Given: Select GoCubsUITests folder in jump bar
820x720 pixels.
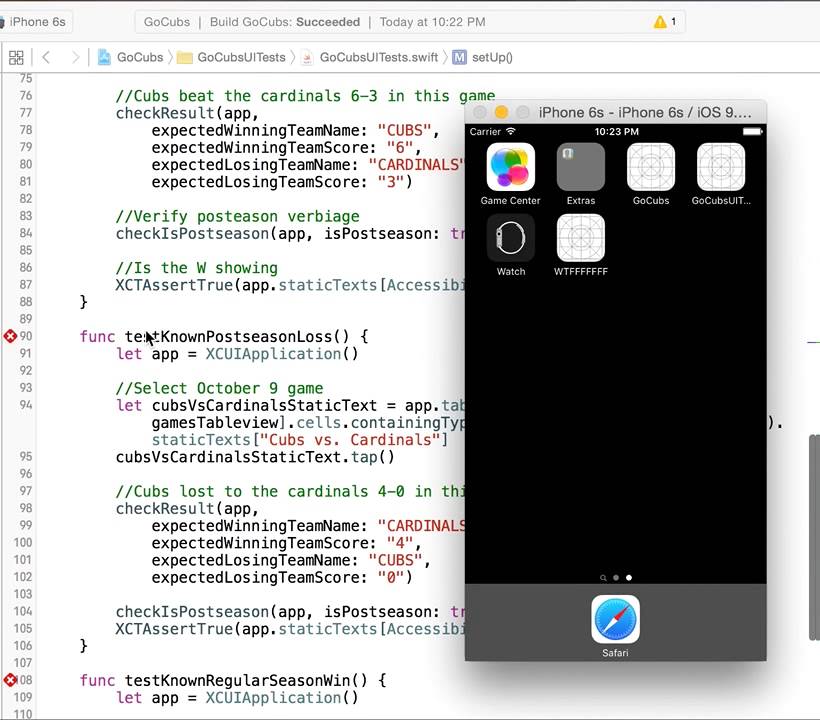Looking at the screenshot, I should [231, 57].
